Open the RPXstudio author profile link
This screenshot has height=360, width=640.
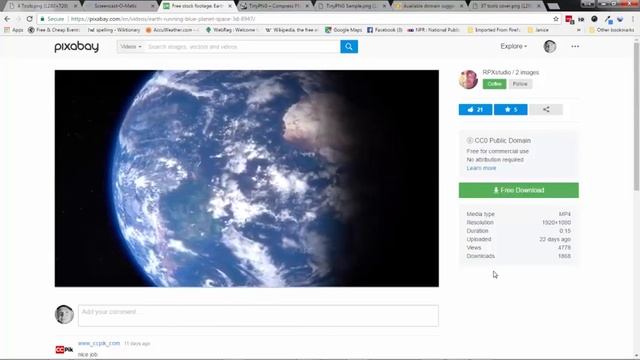497,72
